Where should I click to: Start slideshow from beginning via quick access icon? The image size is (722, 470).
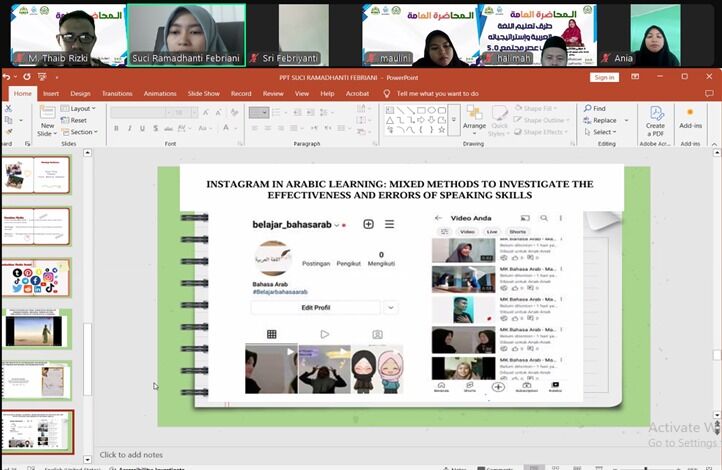[42, 77]
